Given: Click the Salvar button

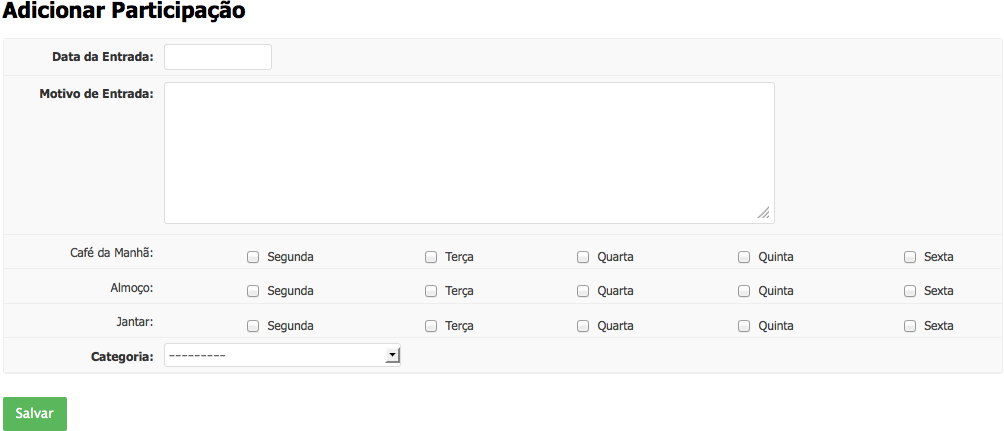Looking at the screenshot, I should coord(35,414).
